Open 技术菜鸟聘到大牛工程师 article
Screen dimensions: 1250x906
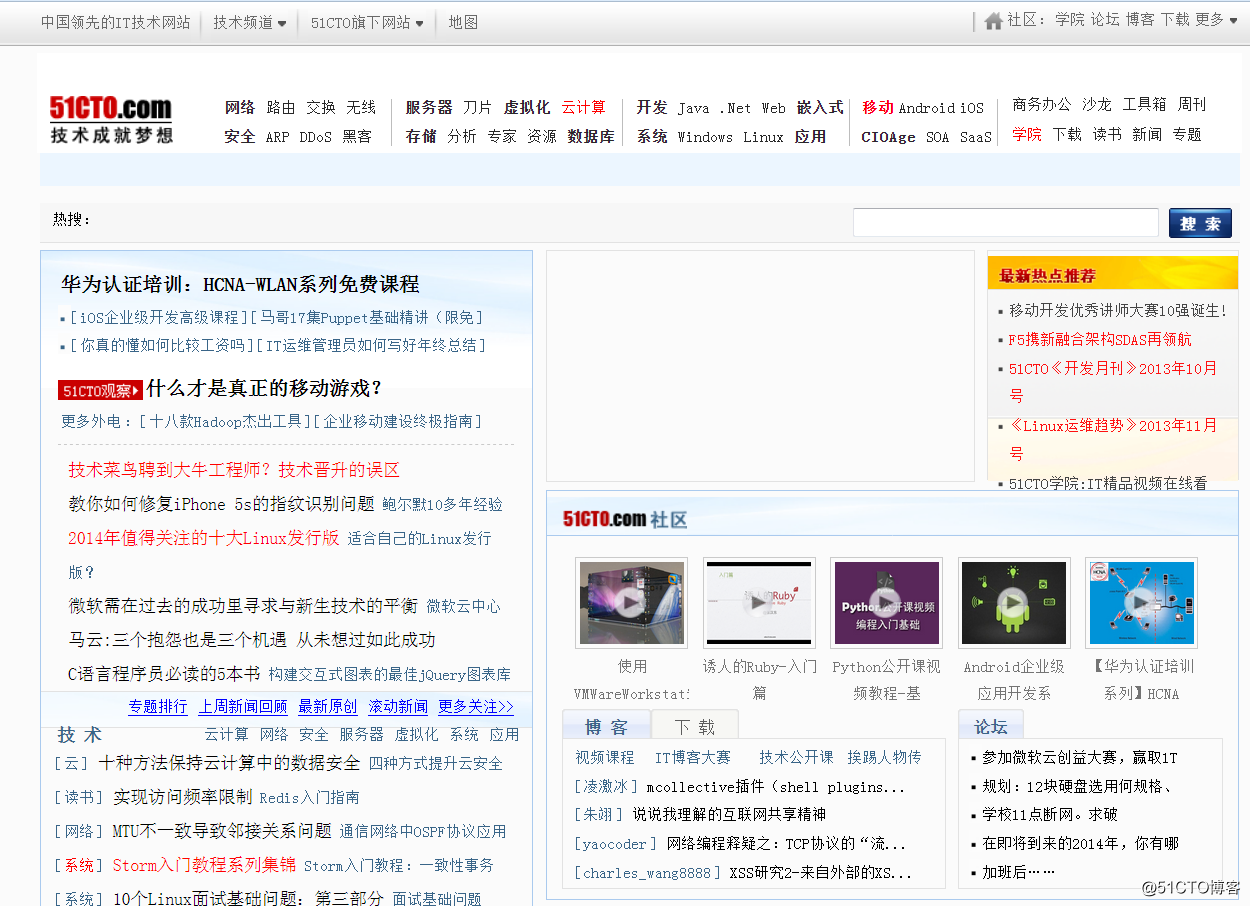(x=234, y=470)
